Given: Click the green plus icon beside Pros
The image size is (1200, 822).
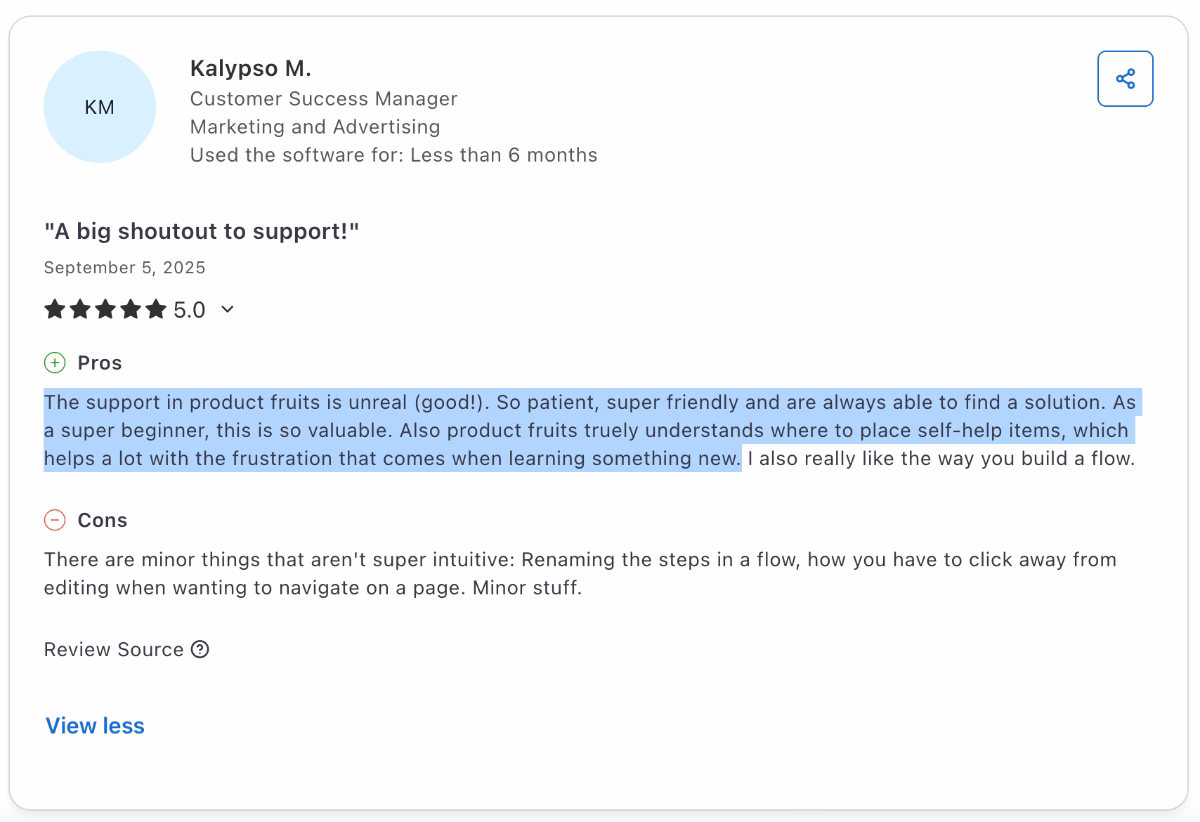Looking at the screenshot, I should tap(55, 362).
